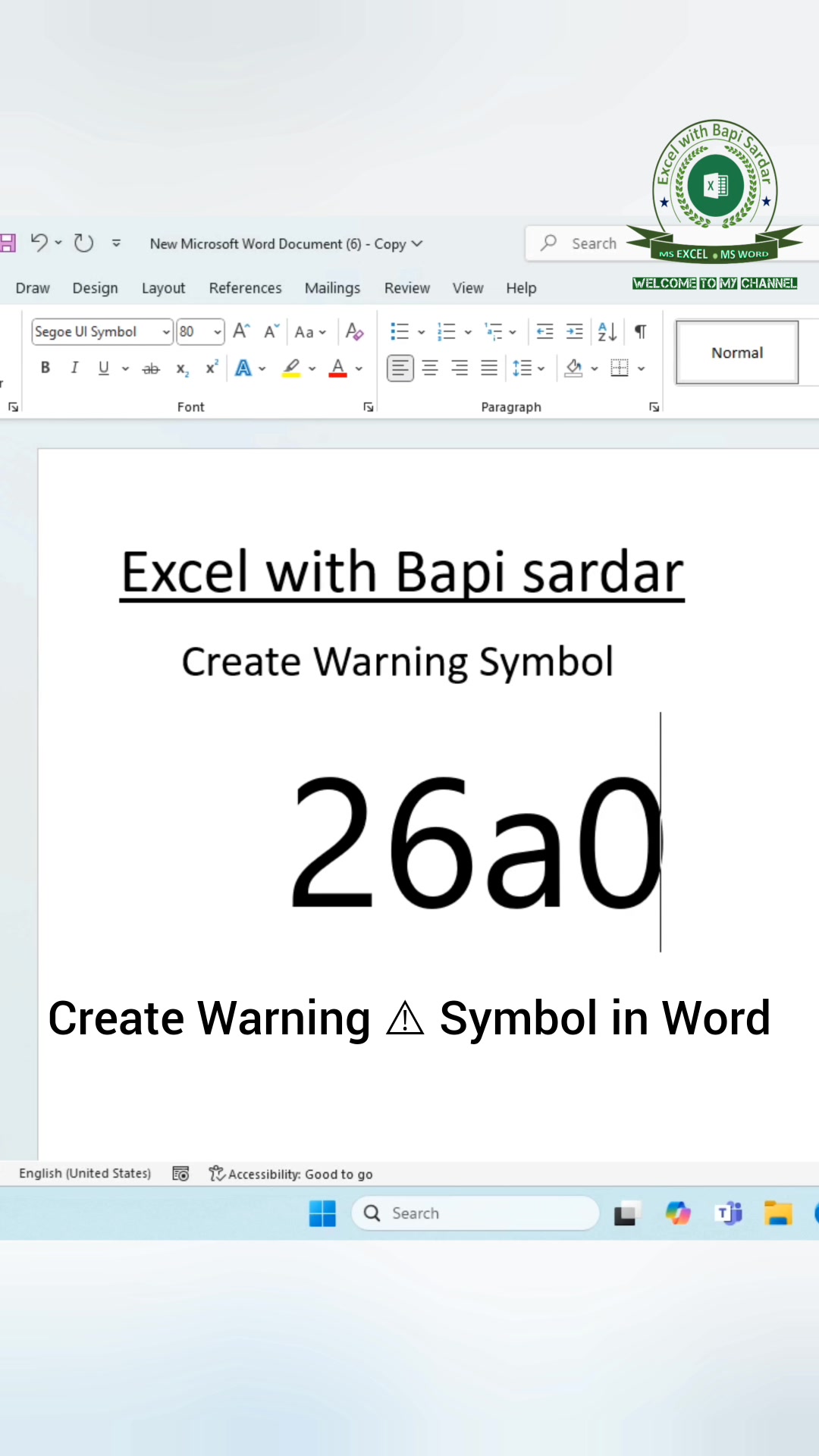
Task: Apply yellow text highlight color
Action: (x=291, y=369)
